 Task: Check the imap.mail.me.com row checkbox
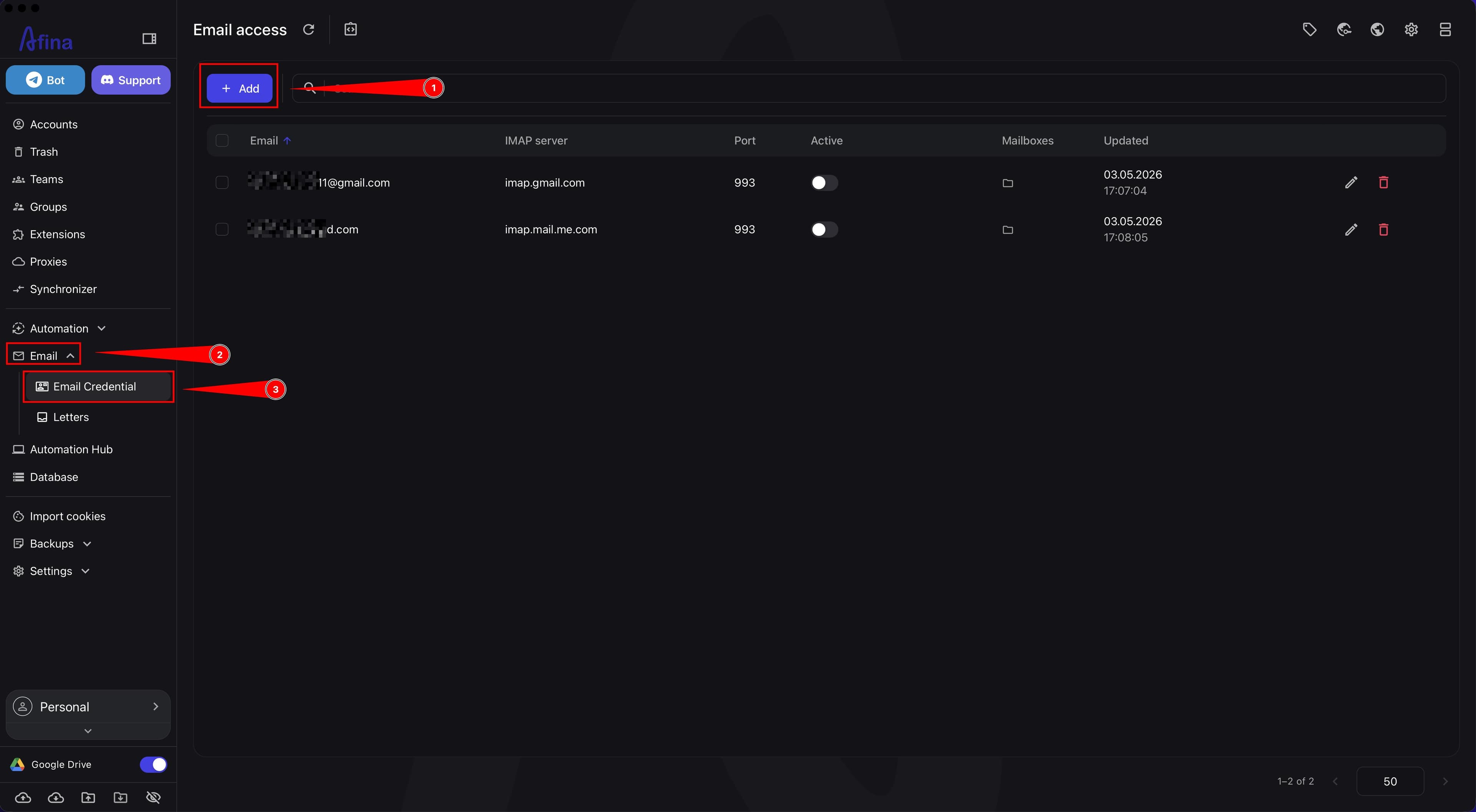pyautogui.click(x=222, y=229)
